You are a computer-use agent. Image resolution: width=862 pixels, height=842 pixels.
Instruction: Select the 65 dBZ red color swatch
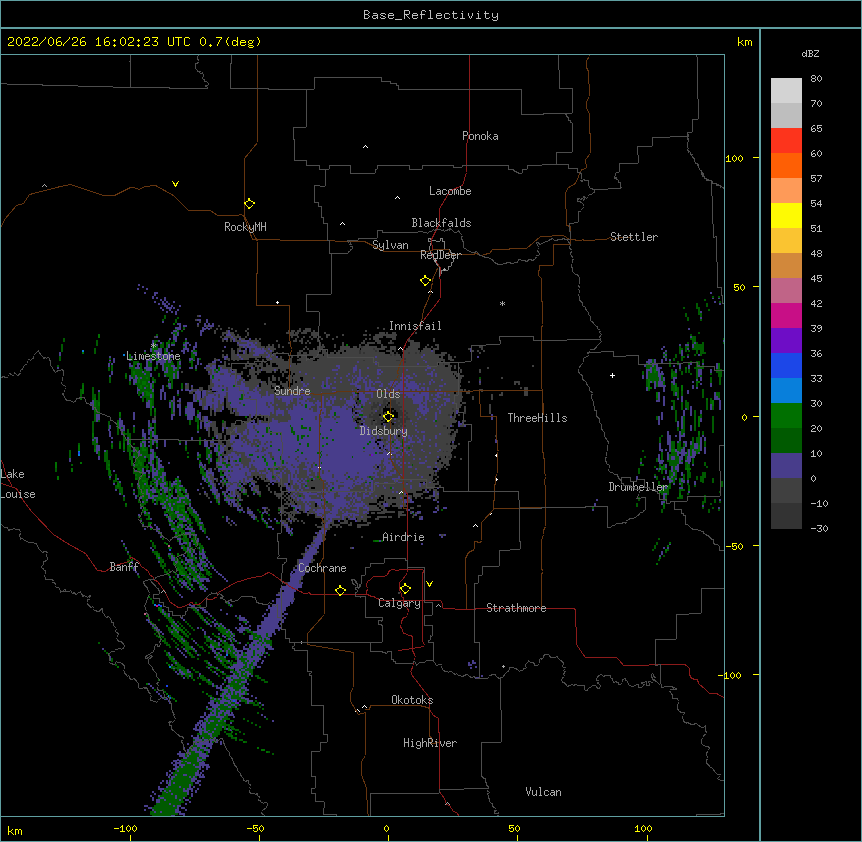coord(786,140)
